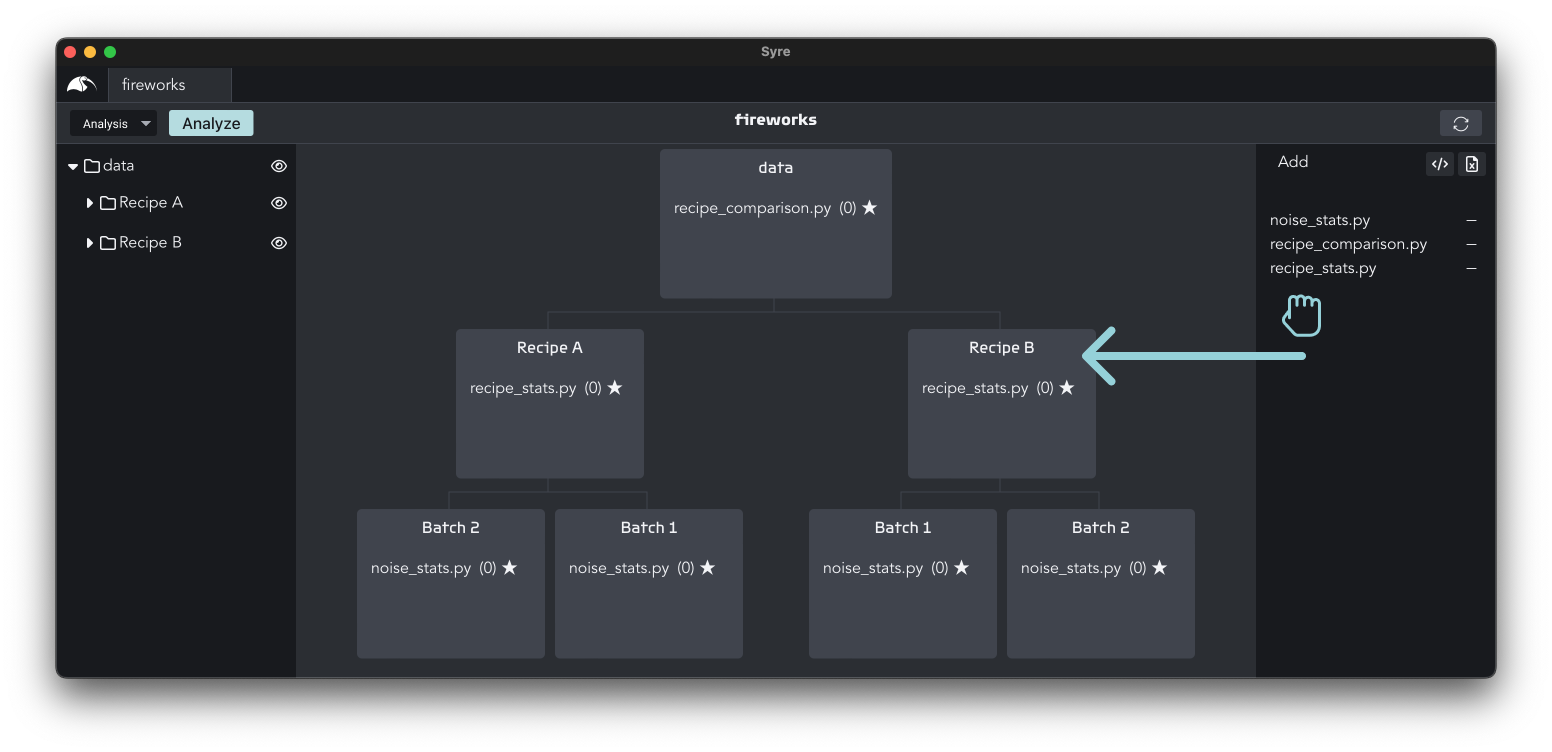Remove noise_stats.py with minus icon

coord(1471,220)
